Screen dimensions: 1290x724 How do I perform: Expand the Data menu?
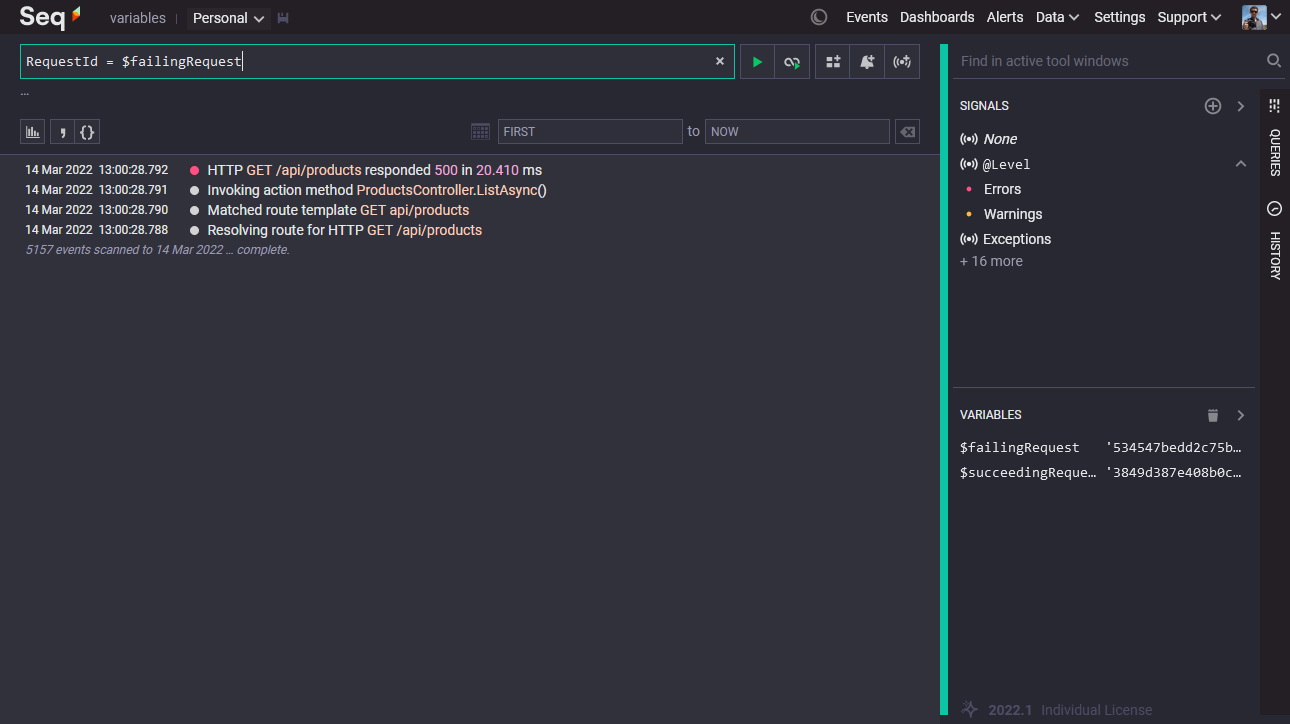point(1057,17)
